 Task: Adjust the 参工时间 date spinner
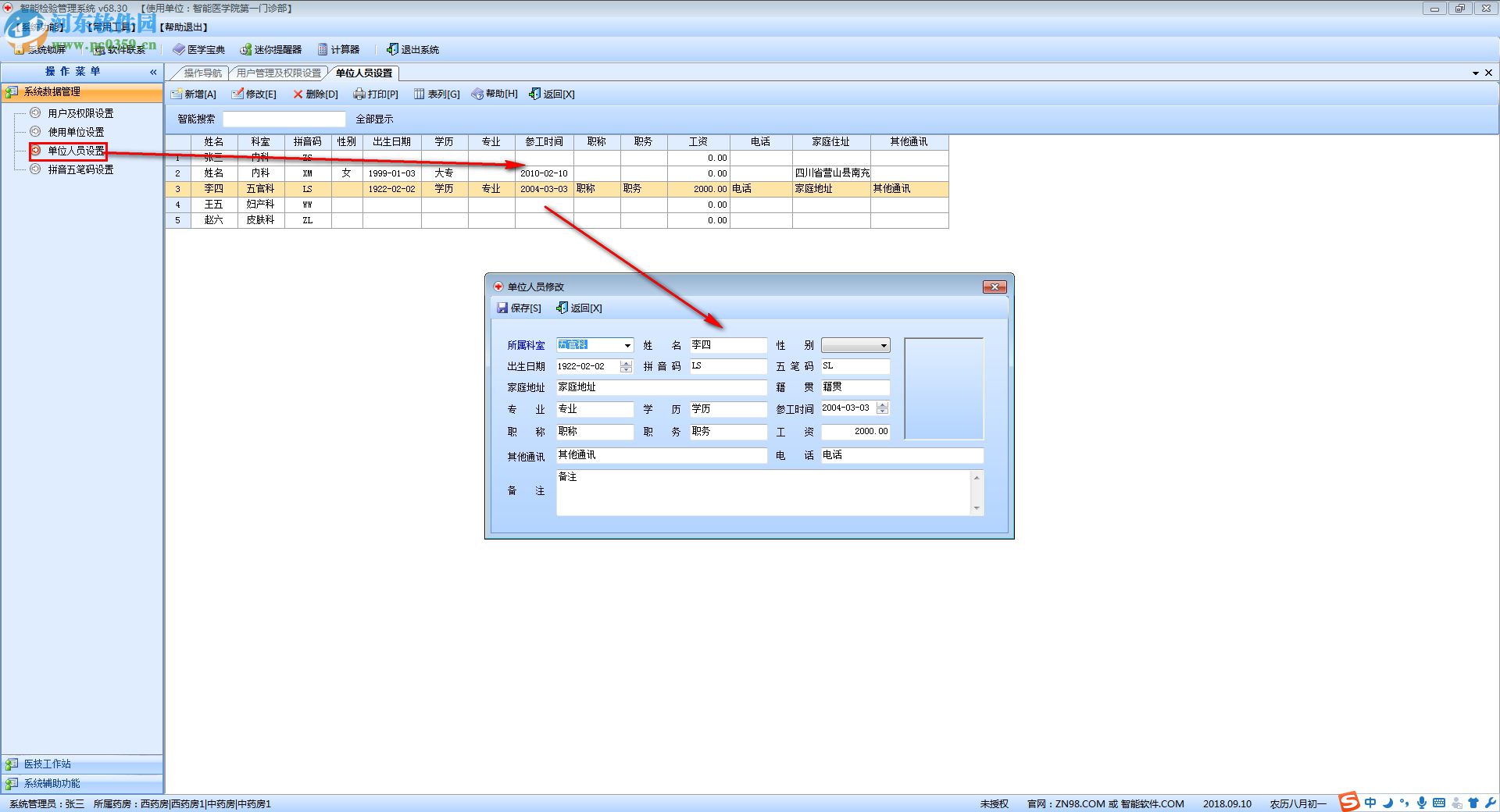883,408
